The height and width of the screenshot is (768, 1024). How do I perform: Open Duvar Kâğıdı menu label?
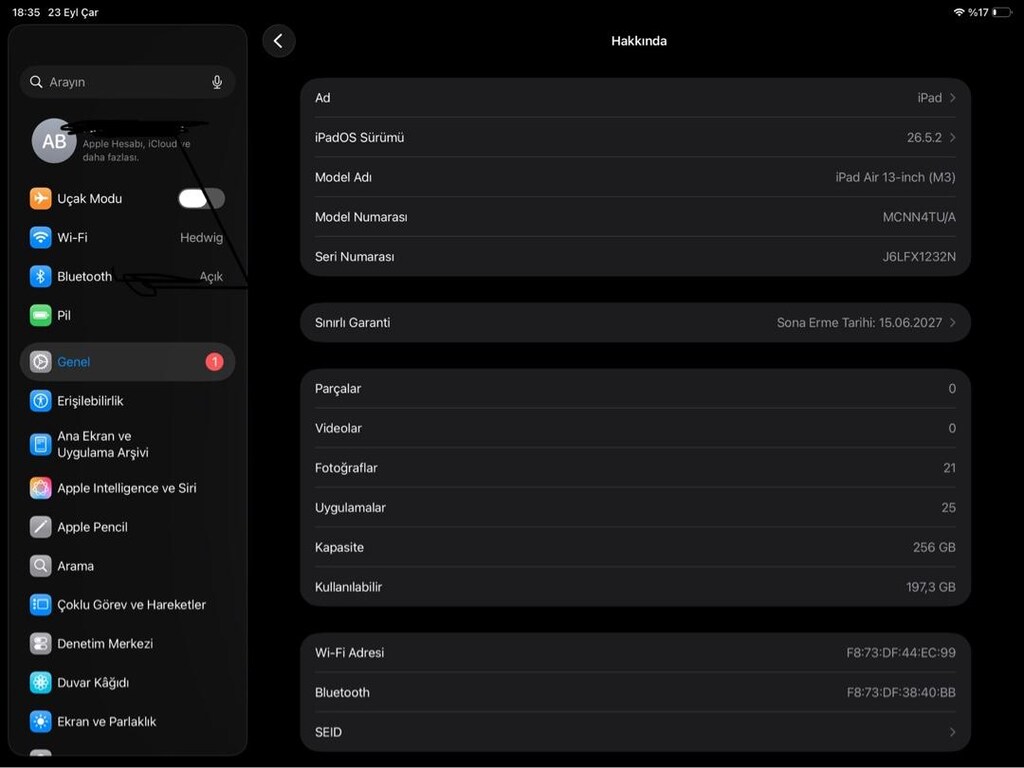(x=93, y=682)
